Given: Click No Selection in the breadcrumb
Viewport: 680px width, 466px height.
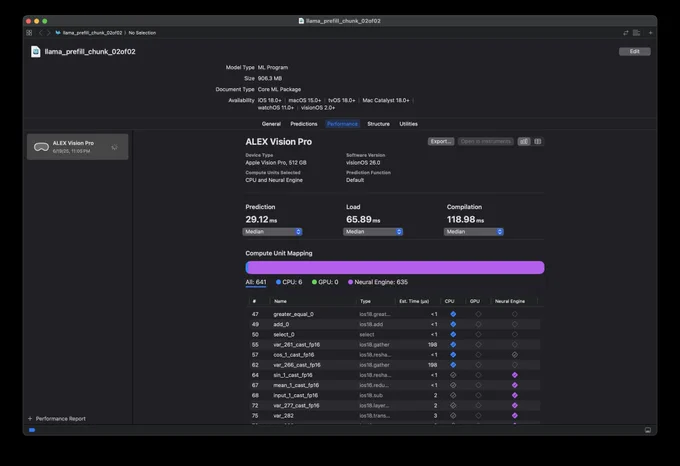Looking at the screenshot, I should click(x=142, y=33).
